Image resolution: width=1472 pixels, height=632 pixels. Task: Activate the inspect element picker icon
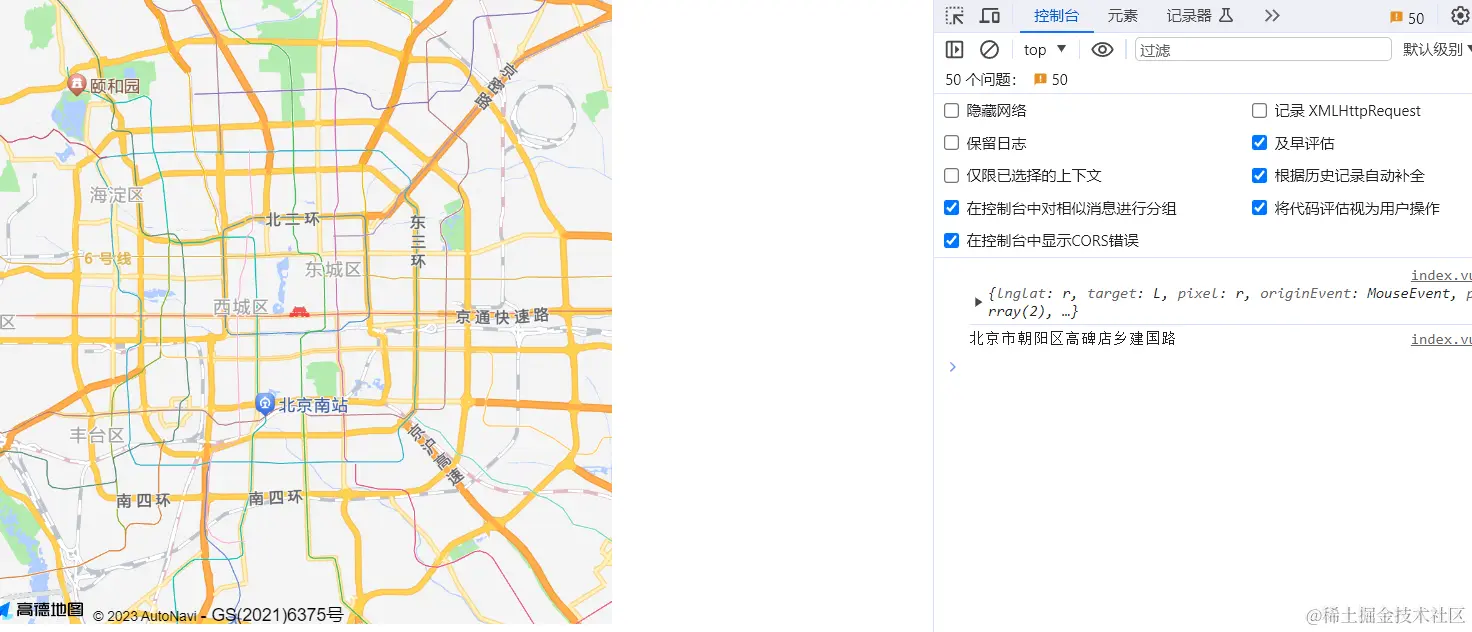click(x=955, y=16)
